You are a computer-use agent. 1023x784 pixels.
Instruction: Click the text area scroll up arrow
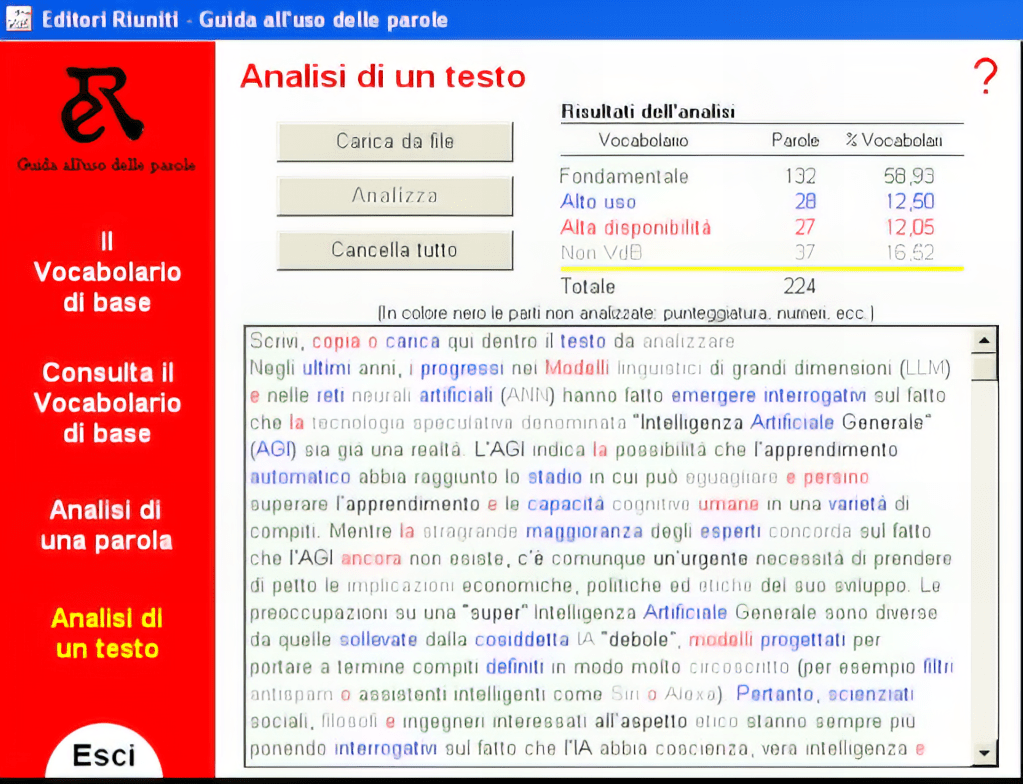pos(985,342)
